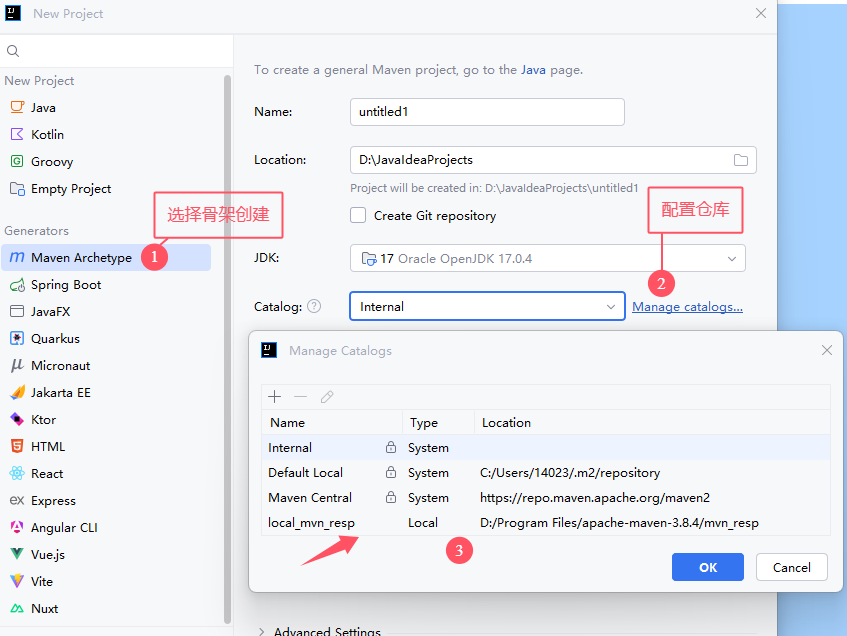Select the Groovy project type
Screen dimensions: 847x636
[x=106, y=162]
